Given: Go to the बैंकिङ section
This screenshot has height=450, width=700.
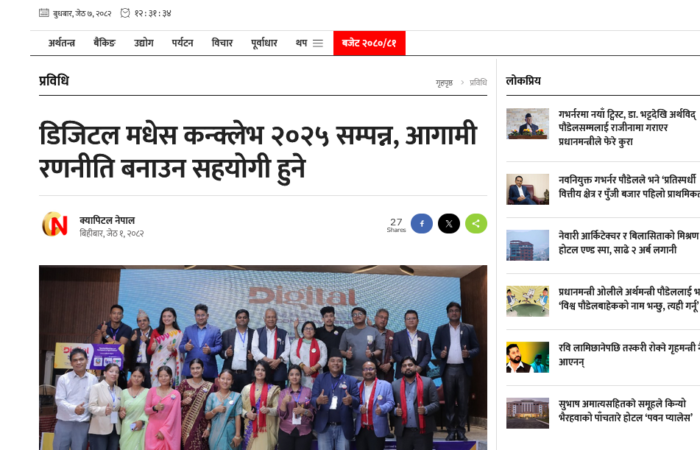Looking at the screenshot, I should (x=104, y=43).
